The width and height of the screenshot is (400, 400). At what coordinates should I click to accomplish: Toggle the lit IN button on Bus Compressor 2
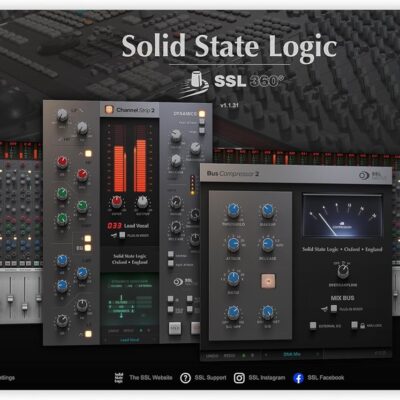[x=268, y=281]
